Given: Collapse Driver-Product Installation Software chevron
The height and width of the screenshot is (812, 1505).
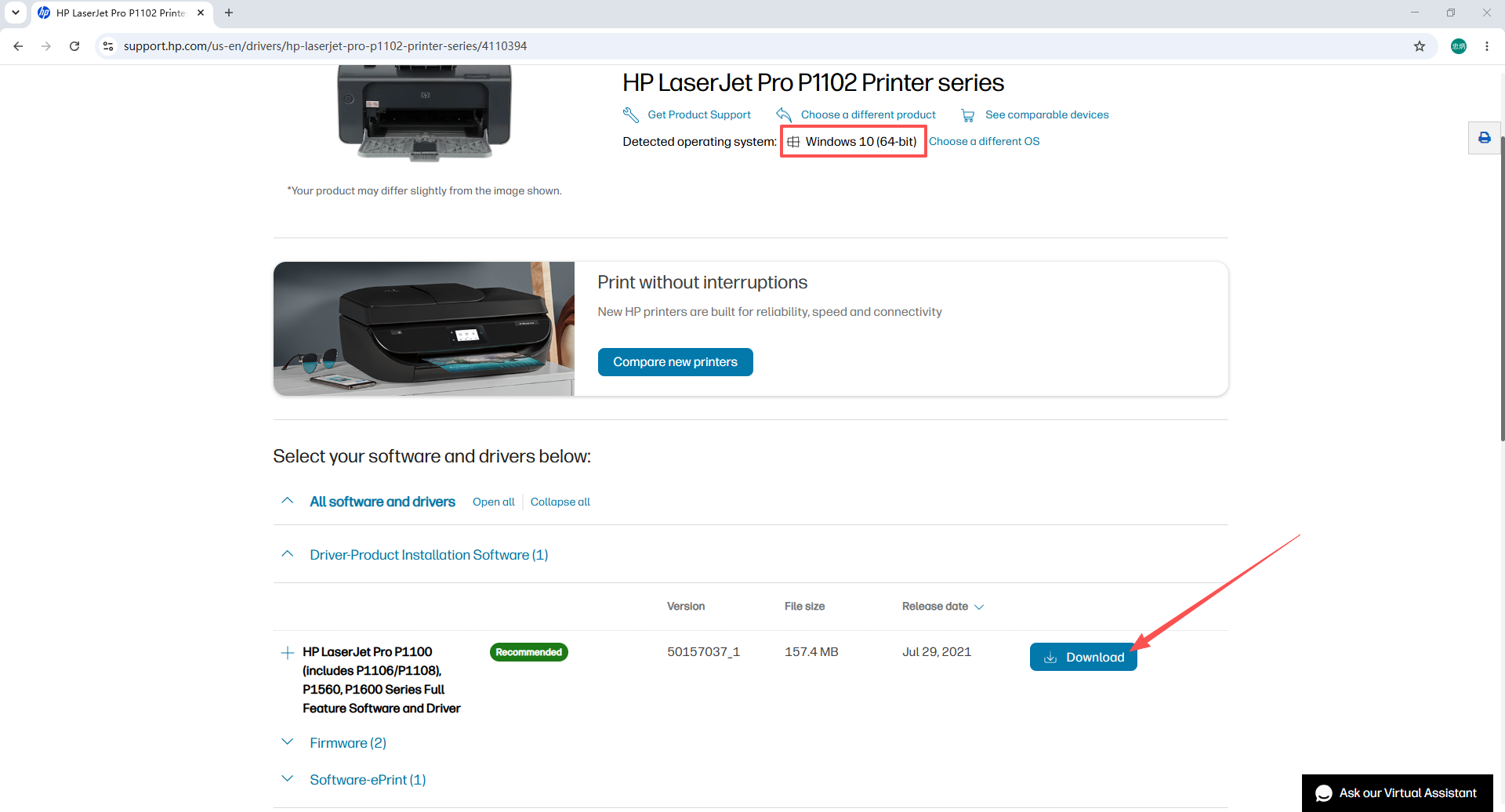Looking at the screenshot, I should pyautogui.click(x=288, y=554).
